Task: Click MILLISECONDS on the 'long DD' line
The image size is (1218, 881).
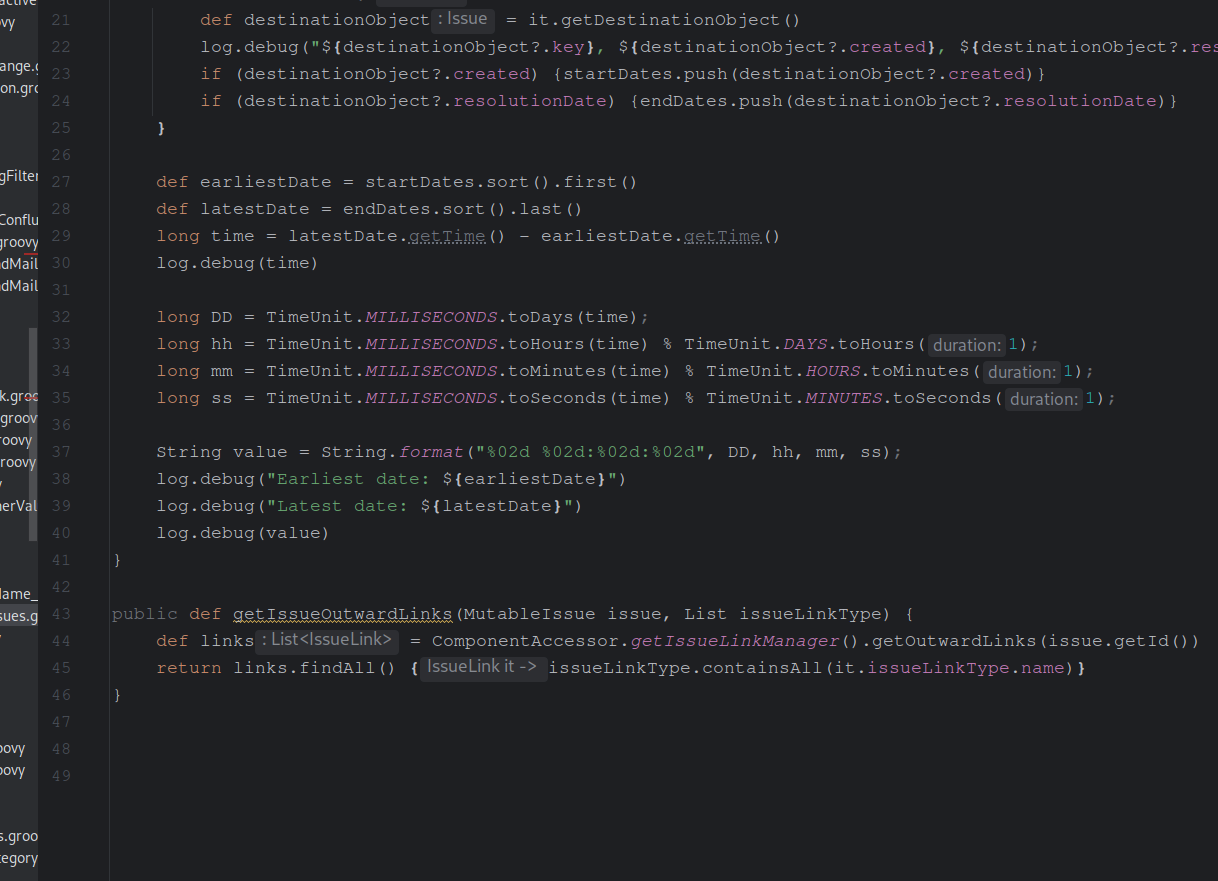Action: coord(431,317)
